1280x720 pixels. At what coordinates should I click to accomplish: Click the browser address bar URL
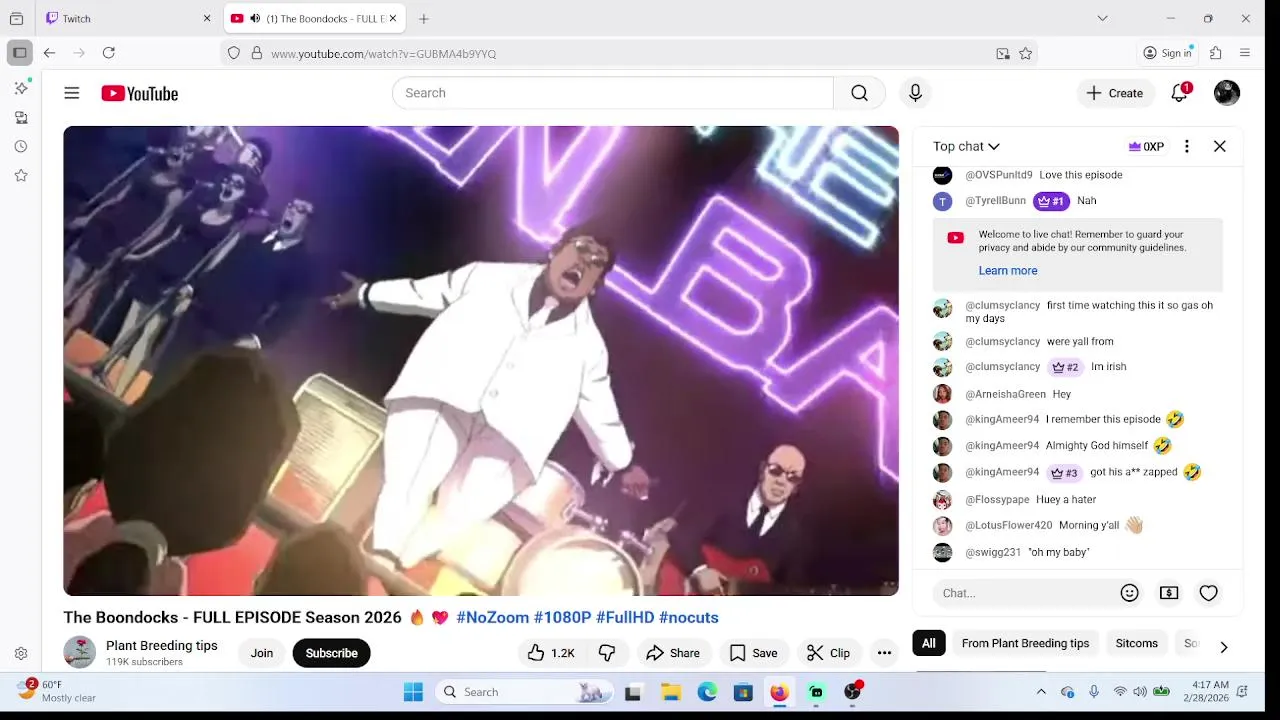(383, 54)
